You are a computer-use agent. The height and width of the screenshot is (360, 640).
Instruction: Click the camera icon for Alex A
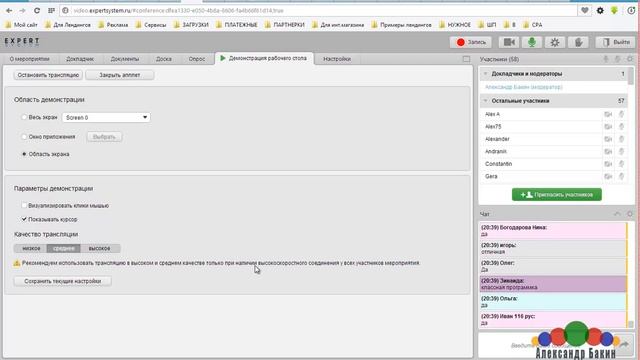point(608,114)
